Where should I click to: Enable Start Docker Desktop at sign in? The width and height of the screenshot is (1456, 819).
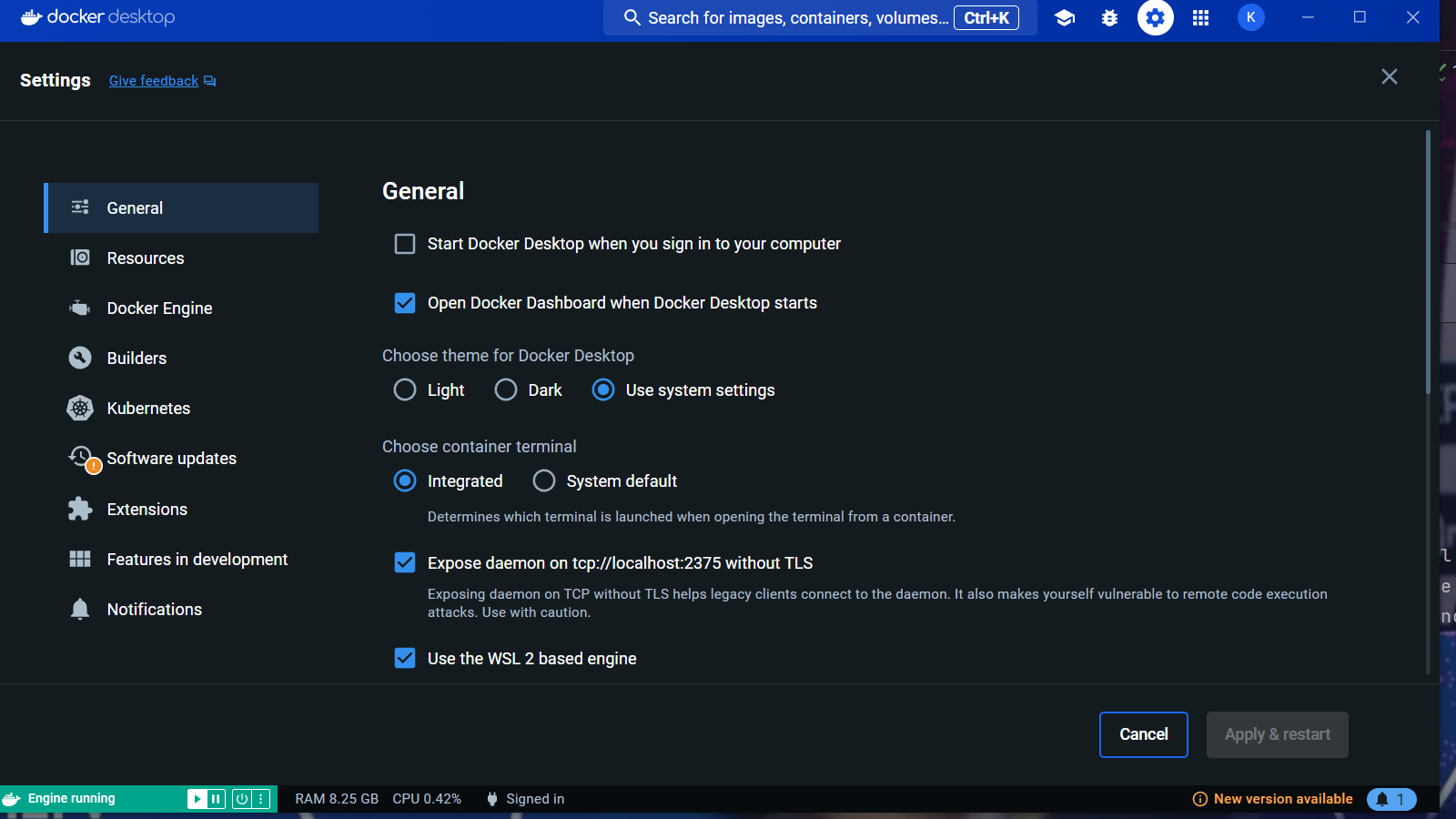(x=405, y=244)
